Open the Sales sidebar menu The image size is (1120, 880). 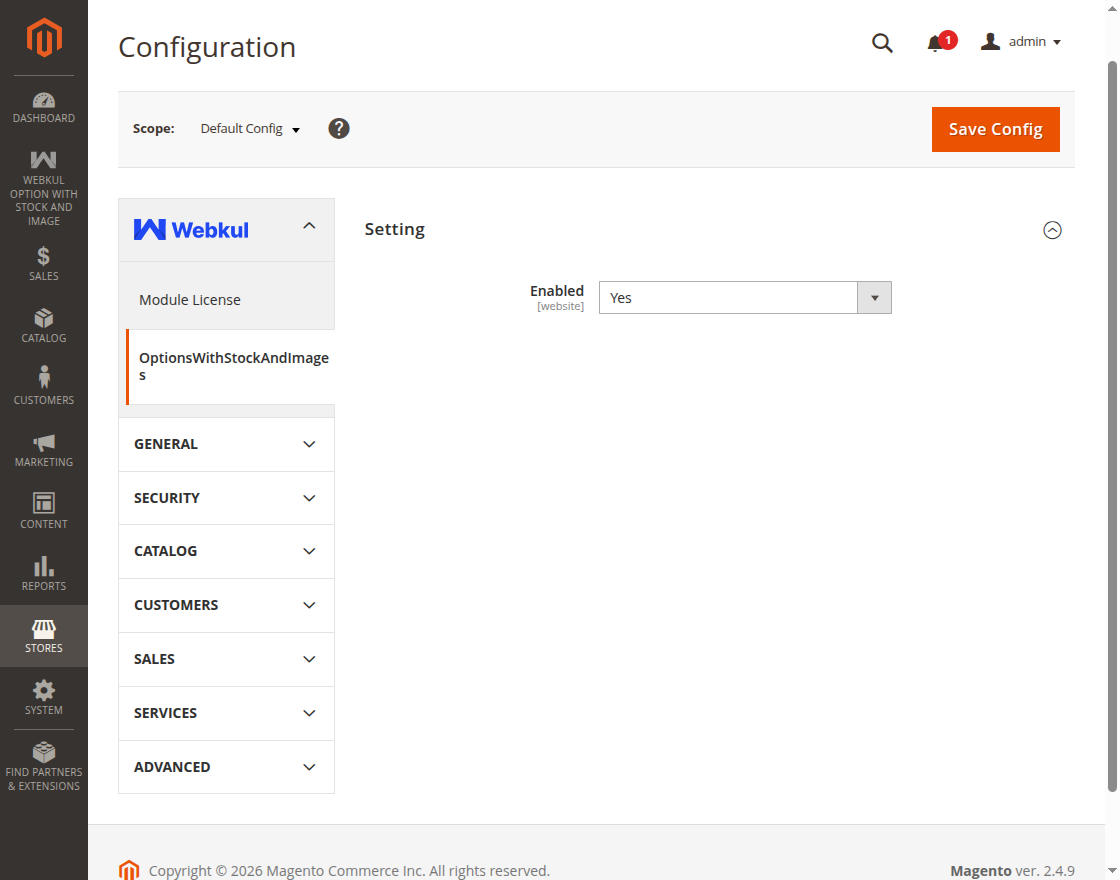coord(44,264)
